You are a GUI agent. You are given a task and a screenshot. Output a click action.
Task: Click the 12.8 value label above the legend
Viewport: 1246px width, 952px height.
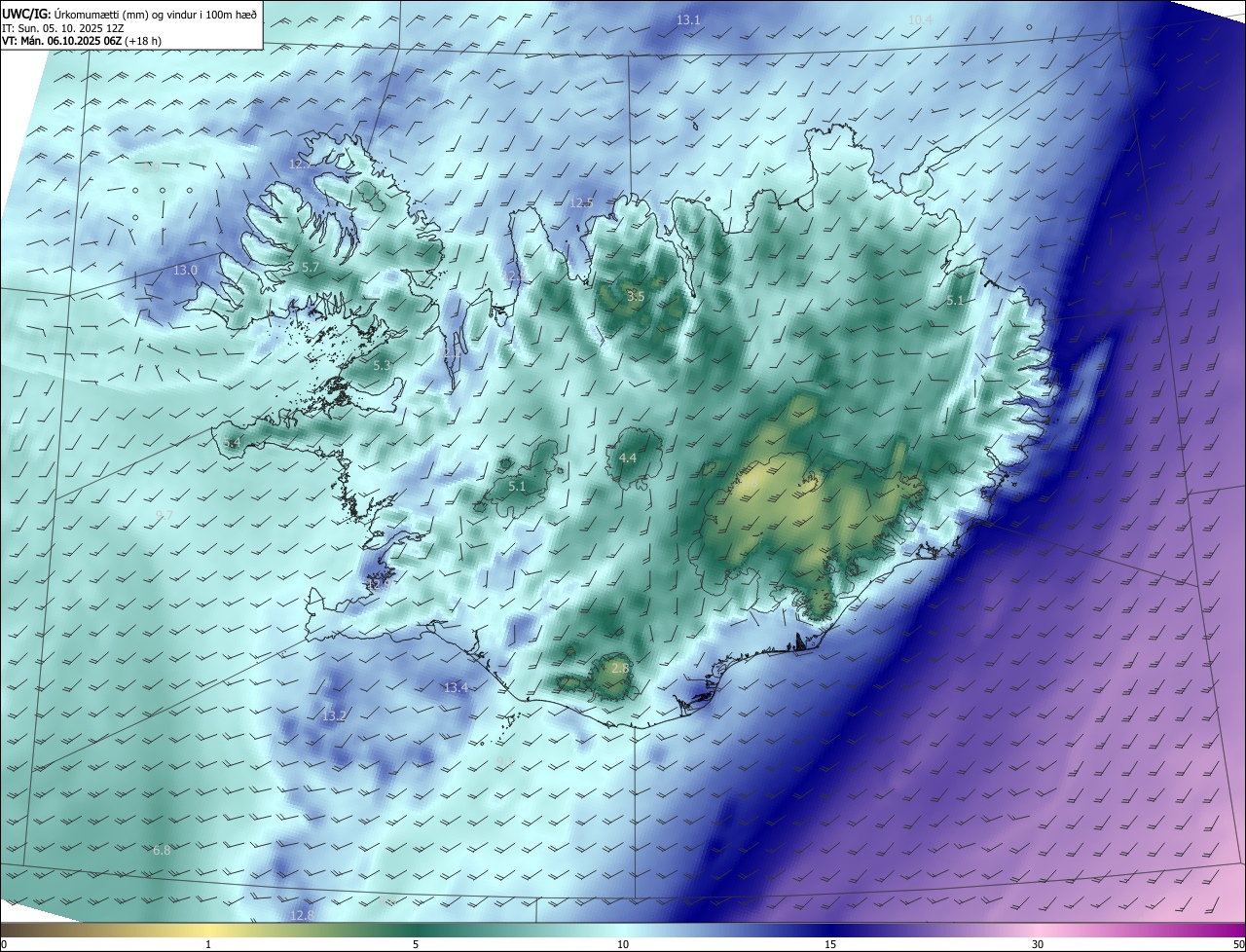click(303, 915)
